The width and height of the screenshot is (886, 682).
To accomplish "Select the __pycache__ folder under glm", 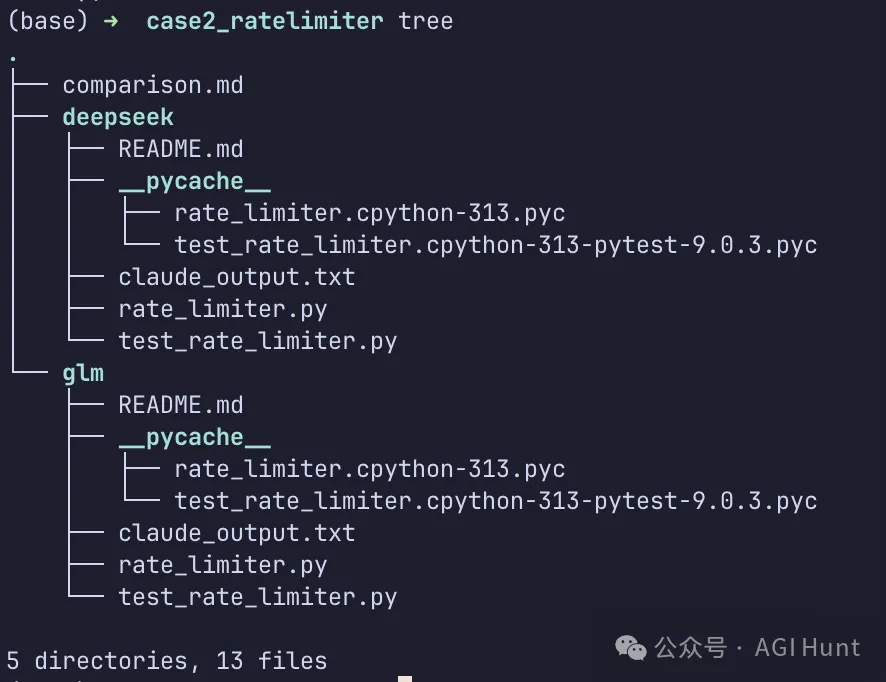I will click(x=194, y=437).
